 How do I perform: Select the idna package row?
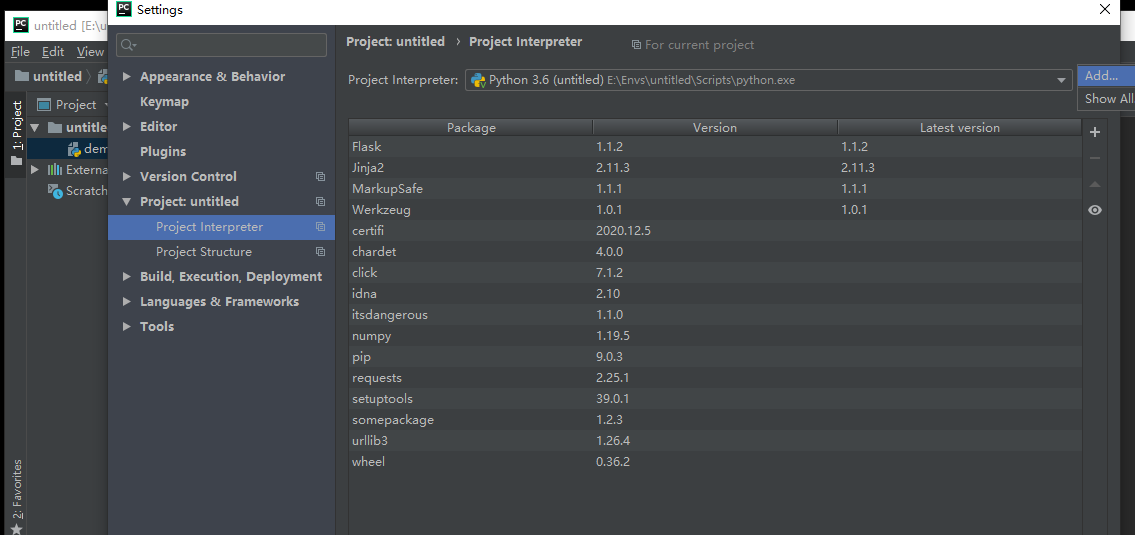(x=715, y=294)
